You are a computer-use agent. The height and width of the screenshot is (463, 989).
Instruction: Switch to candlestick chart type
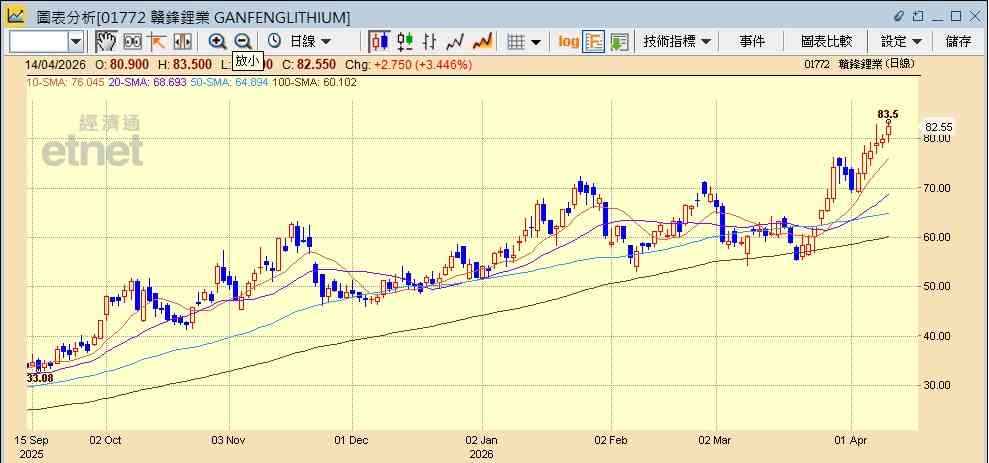point(380,42)
